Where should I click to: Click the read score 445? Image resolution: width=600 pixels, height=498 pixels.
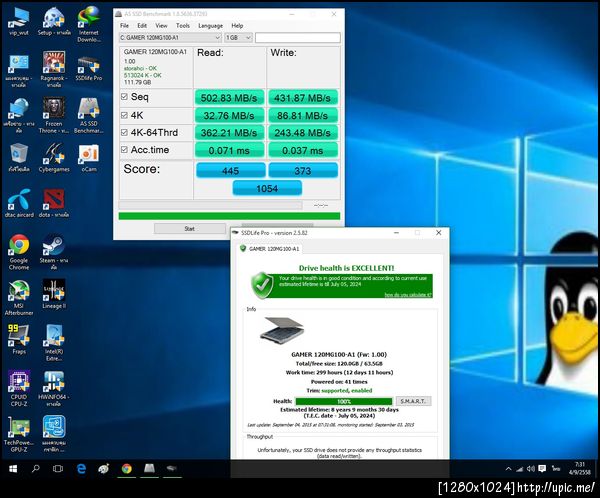pyautogui.click(x=230, y=170)
